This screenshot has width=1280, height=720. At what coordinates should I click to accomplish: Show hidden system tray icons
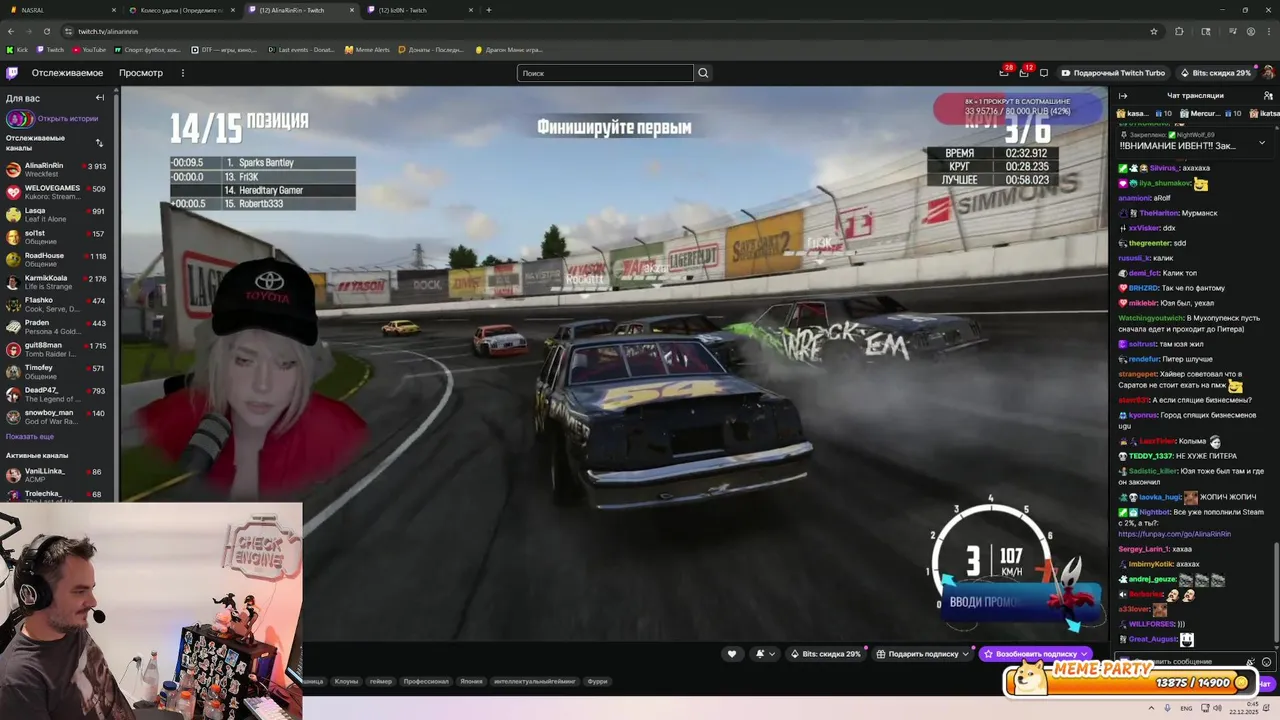point(1150,708)
